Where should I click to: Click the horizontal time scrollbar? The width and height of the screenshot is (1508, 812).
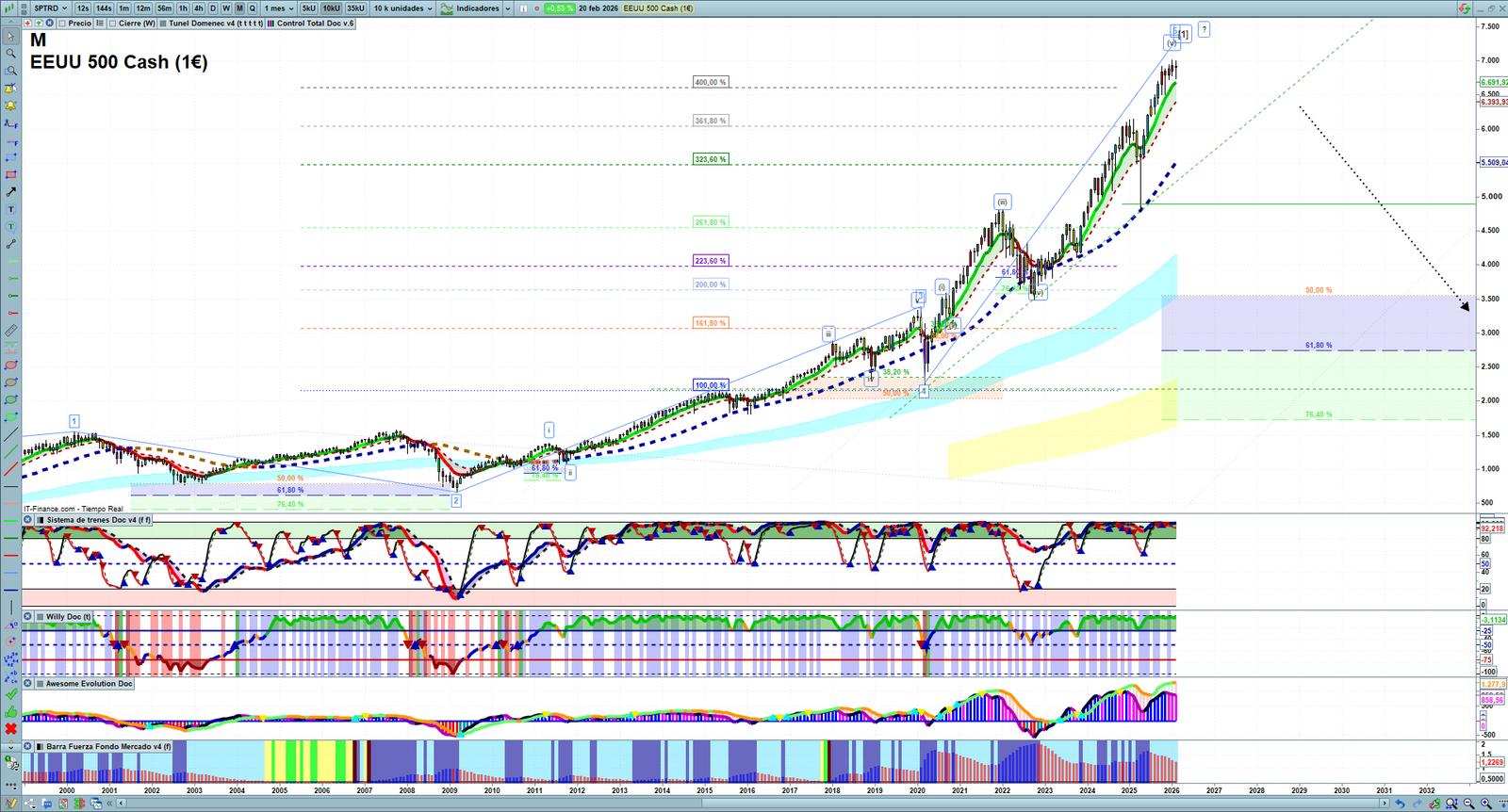point(754,804)
